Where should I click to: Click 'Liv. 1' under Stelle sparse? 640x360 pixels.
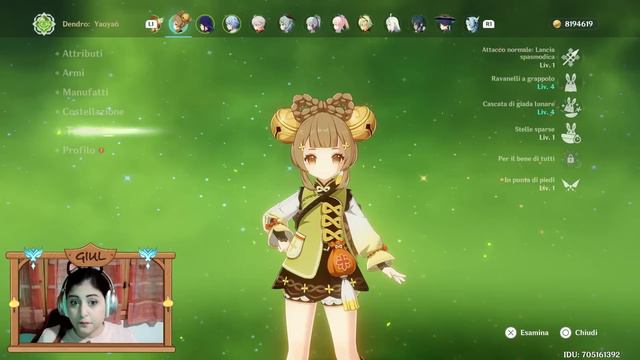(x=547, y=137)
